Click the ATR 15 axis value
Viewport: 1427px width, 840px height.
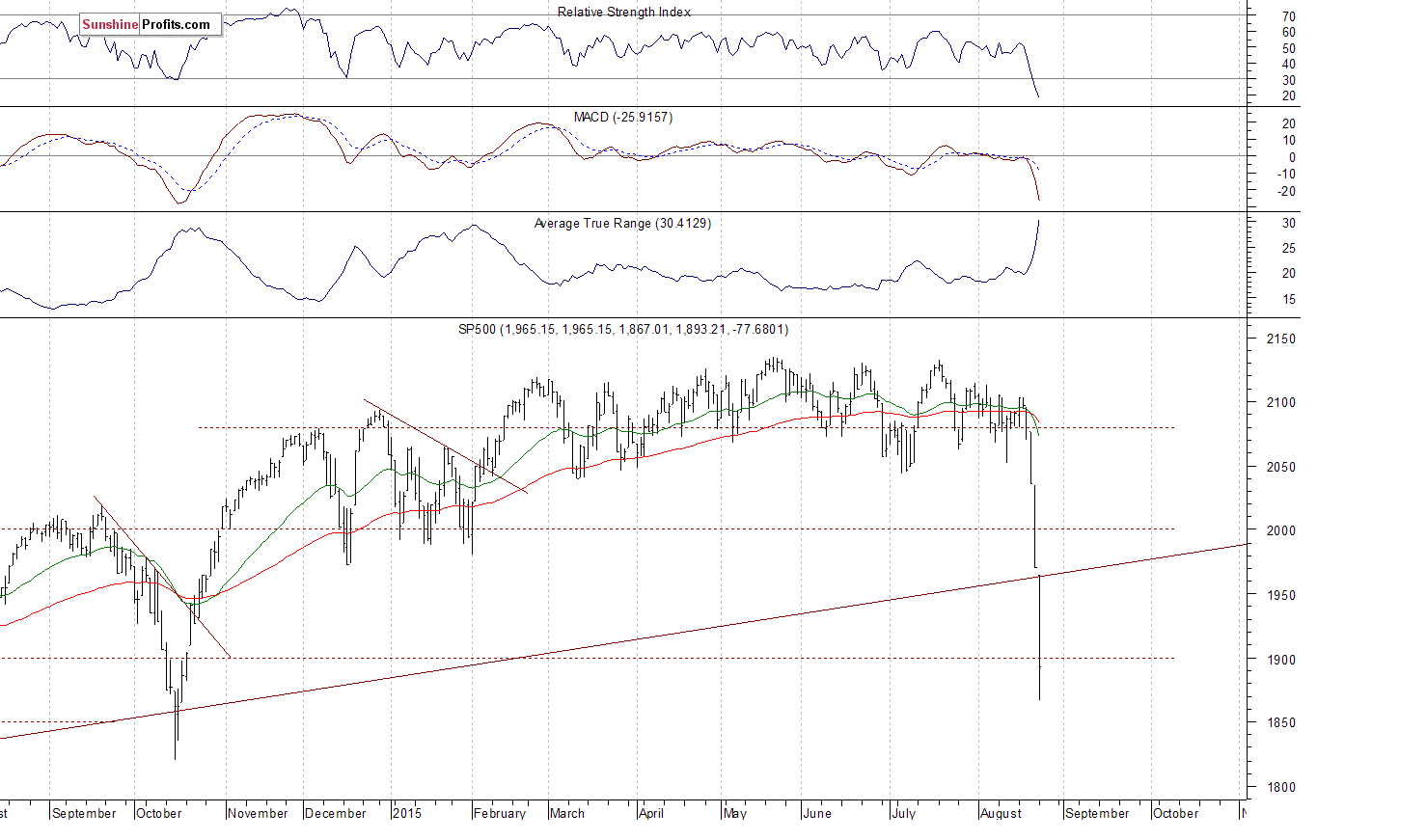pyautogui.click(x=1289, y=300)
